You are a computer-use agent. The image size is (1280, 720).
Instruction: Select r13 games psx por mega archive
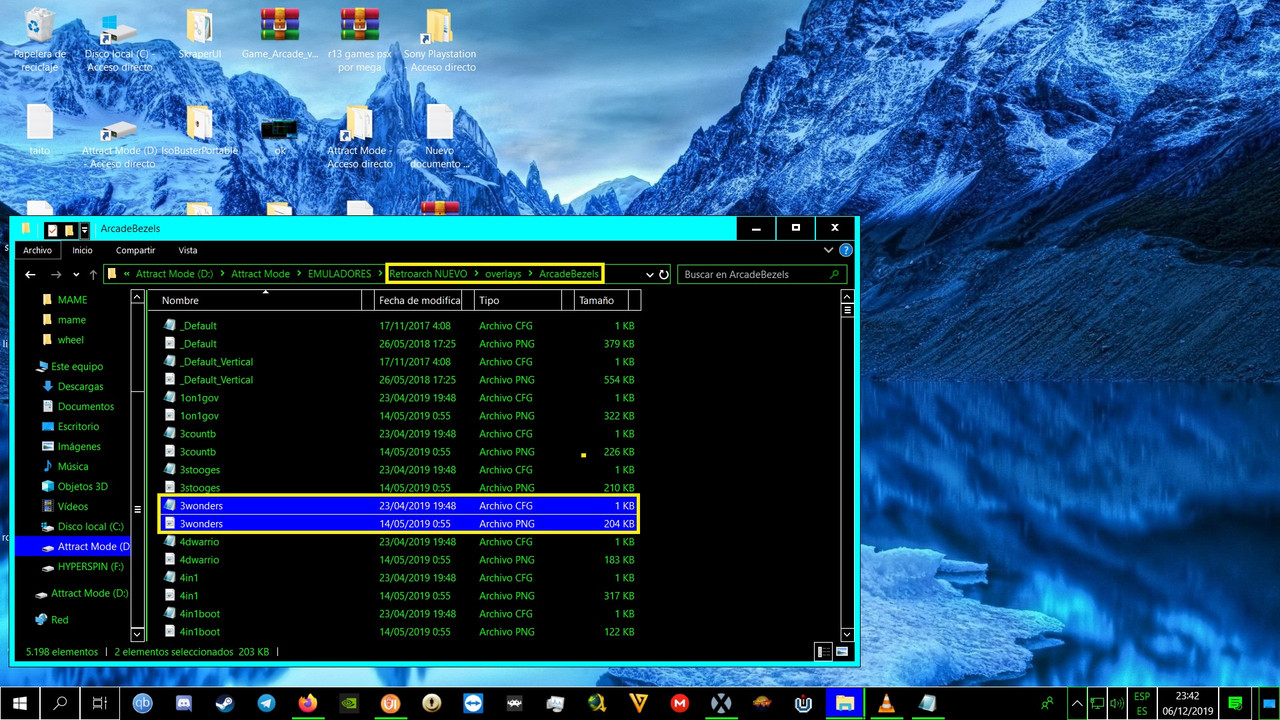pos(360,40)
